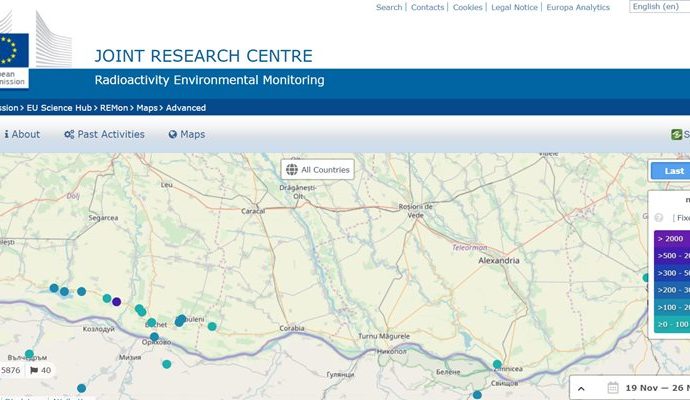
Task: Click the Roșiori de Vede label
Action: (x=415, y=211)
